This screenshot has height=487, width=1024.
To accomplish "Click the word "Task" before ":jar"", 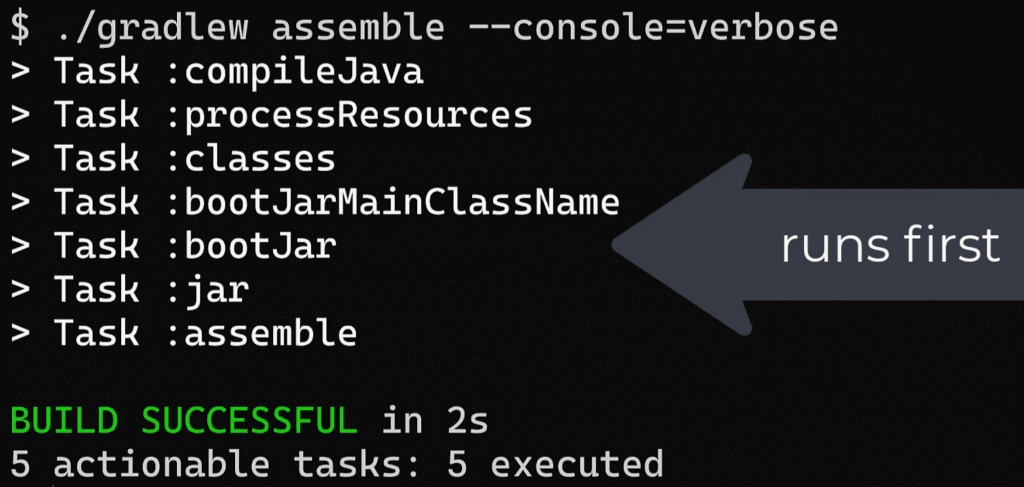I will pos(97,290).
